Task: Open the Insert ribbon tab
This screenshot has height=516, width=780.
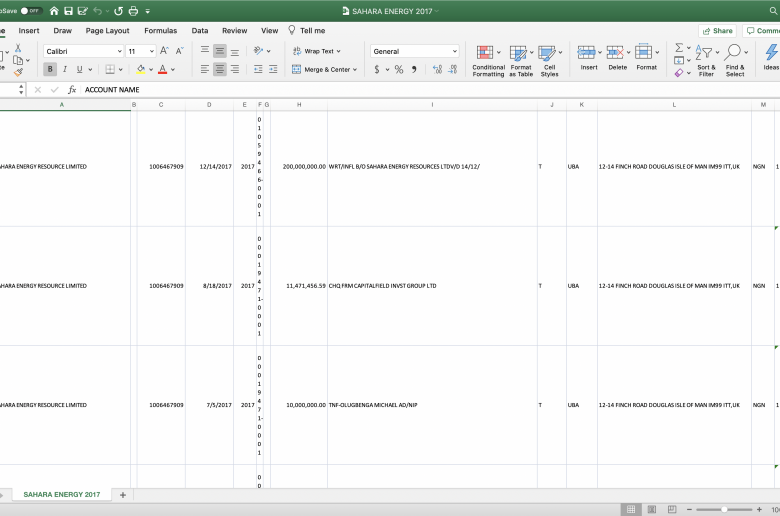Action: 29,30
